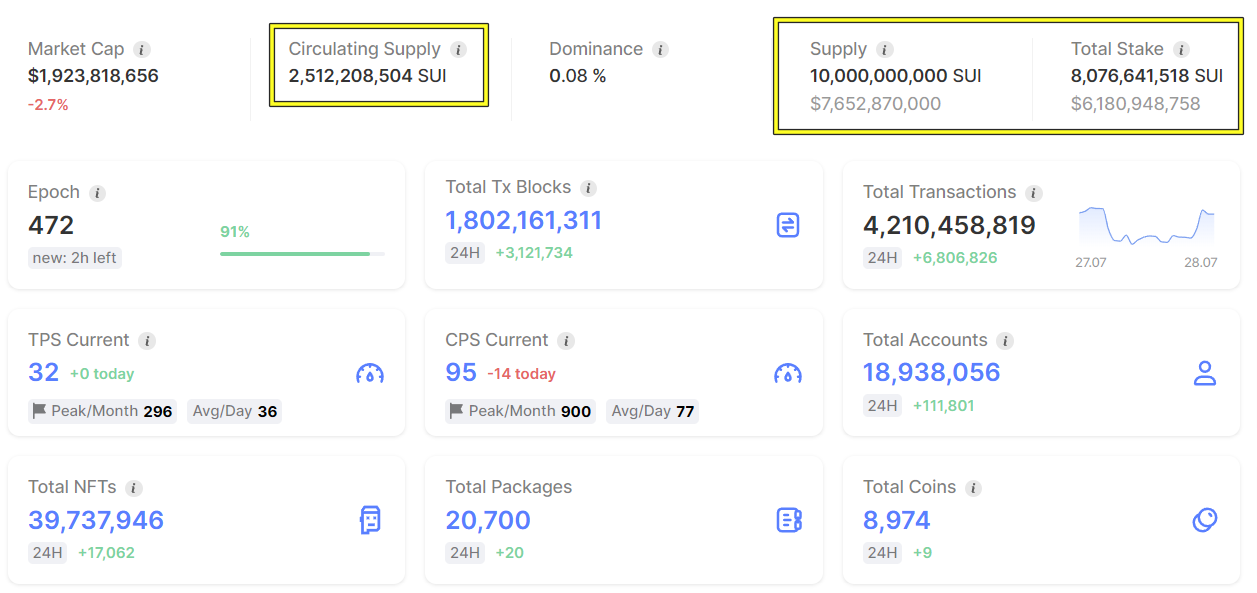Screen dimensions: 1257x593
Task: Click the Epoch info icon
Action: pyautogui.click(x=97, y=193)
